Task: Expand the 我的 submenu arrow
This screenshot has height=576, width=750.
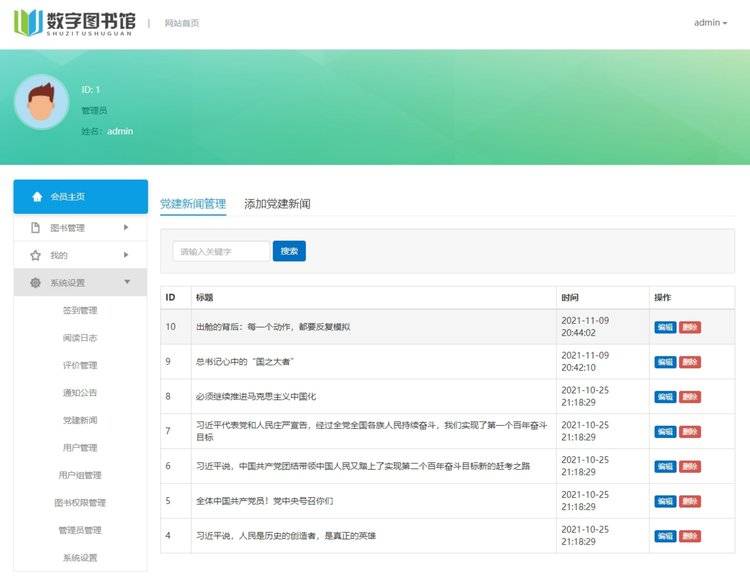Action: click(x=126, y=256)
